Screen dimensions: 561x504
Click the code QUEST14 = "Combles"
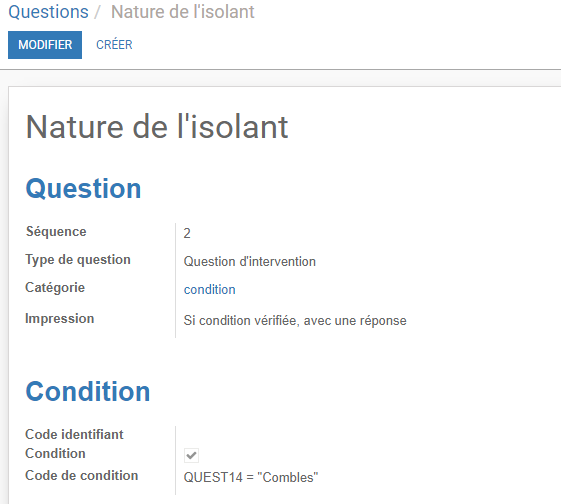click(x=250, y=477)
